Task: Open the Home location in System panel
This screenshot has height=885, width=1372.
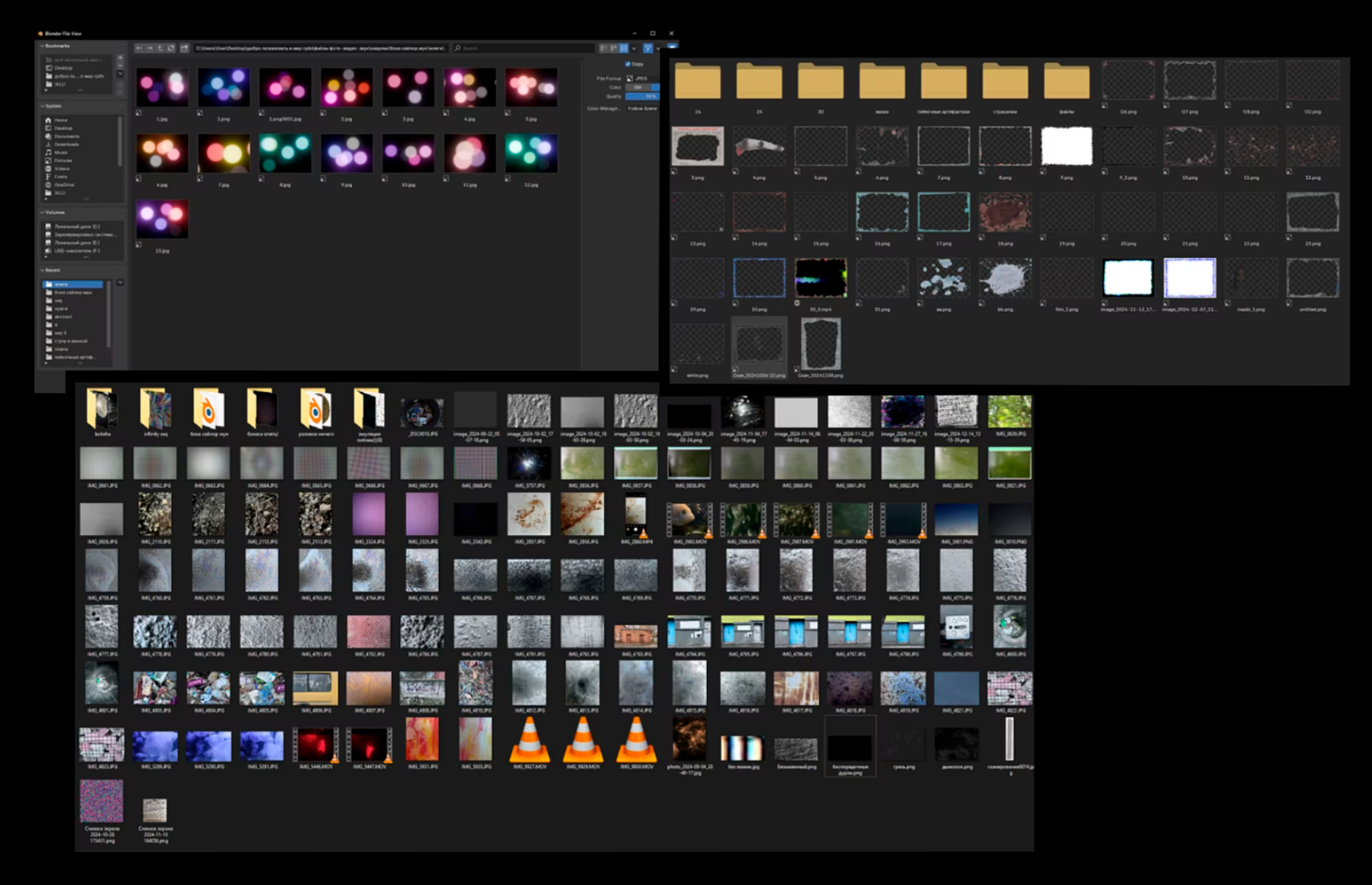Action: pos(61,121)
